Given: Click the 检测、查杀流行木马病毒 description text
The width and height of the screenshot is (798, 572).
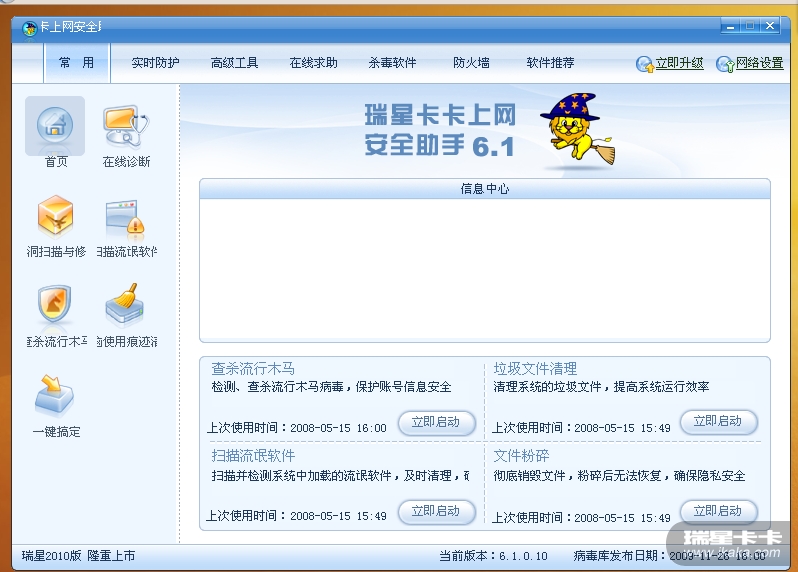Looking at the screenshot, I should [x=331, y=387].
